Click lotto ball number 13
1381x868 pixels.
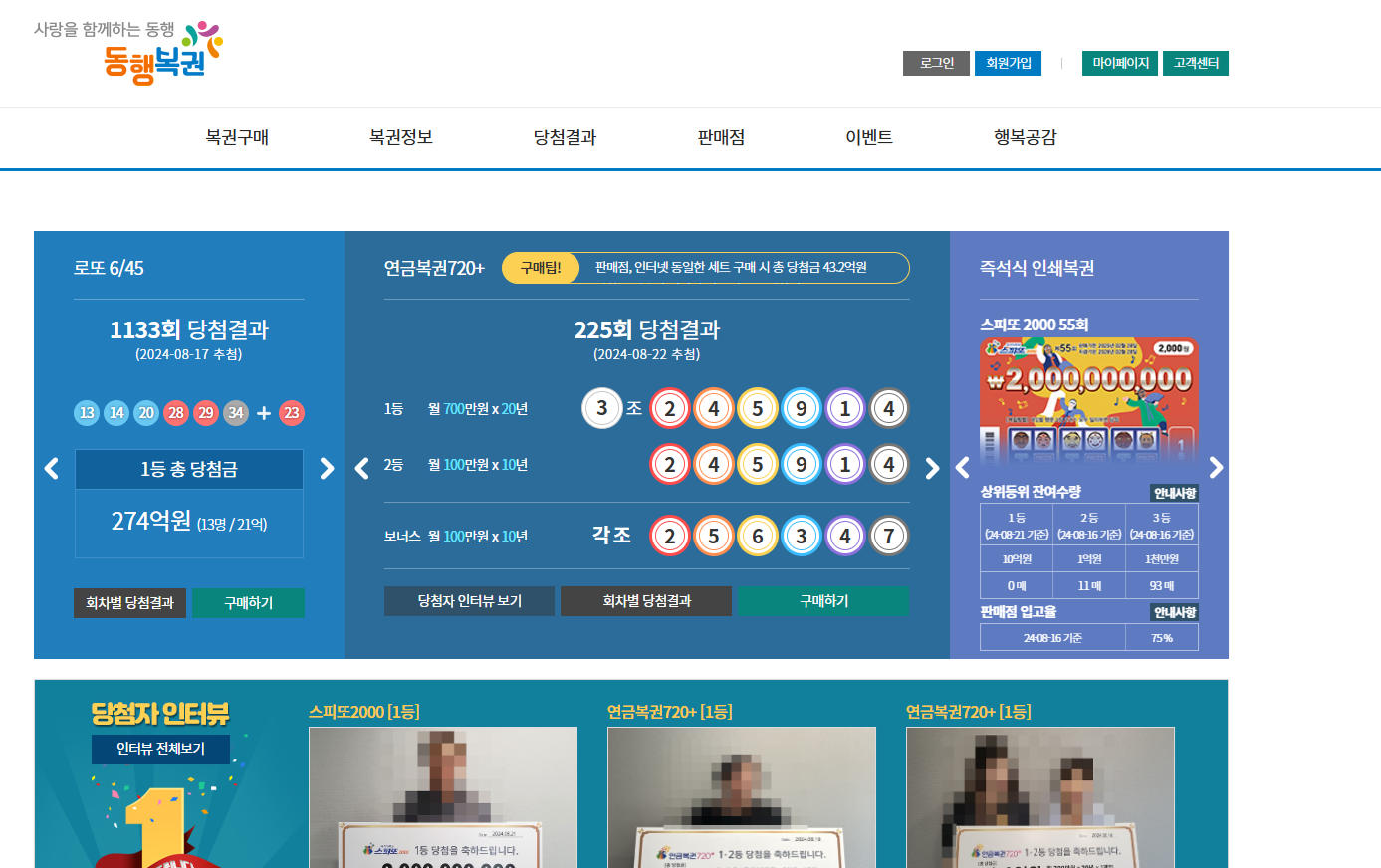(x=87, y=413)
